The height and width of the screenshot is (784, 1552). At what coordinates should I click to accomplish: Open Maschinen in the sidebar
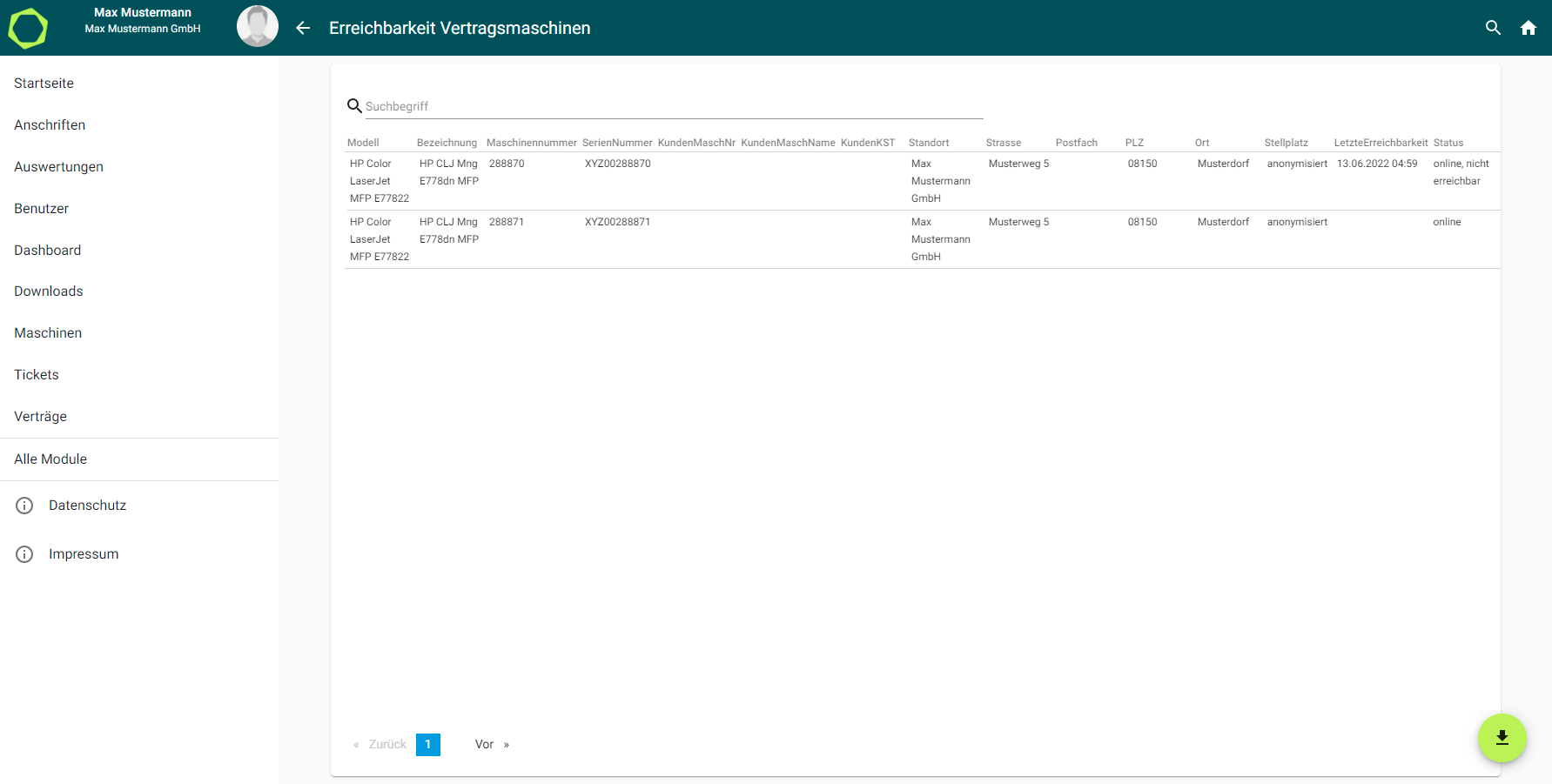coord(48,333)
